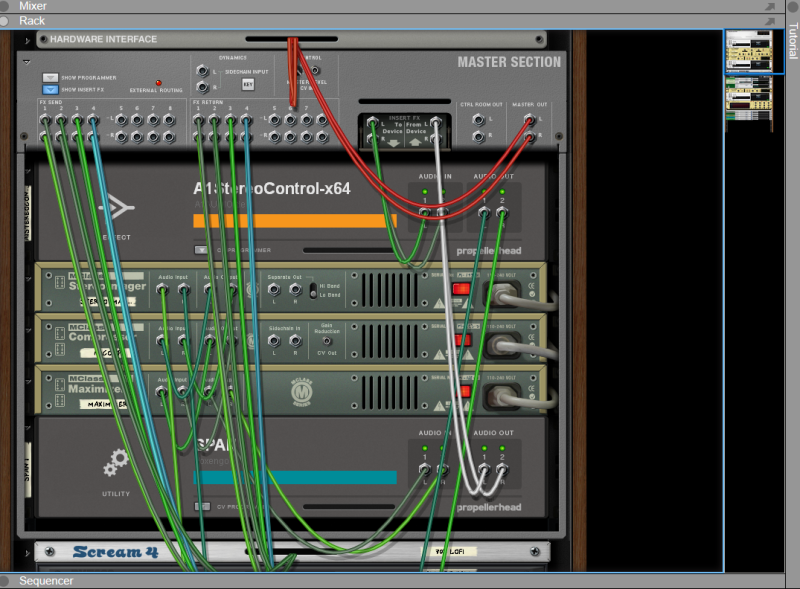Click the FX Send 5 left jack
Viewport: 800px width, 589px height.
pyautogui.click(x=121, y=120)
